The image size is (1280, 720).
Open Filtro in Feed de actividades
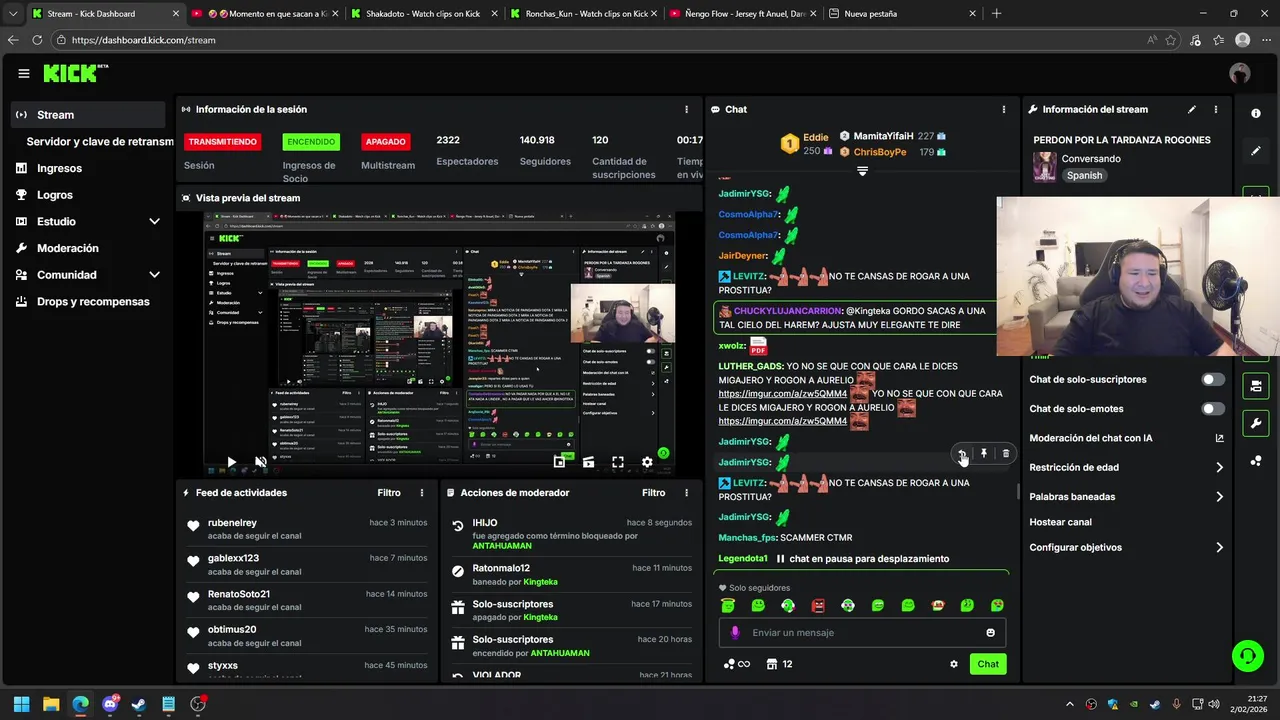pos(389,493)
